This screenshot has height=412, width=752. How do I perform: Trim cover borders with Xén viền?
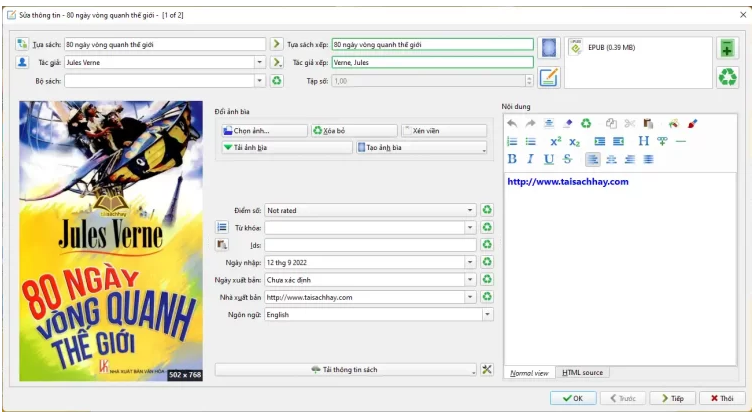tap(444, 130)
